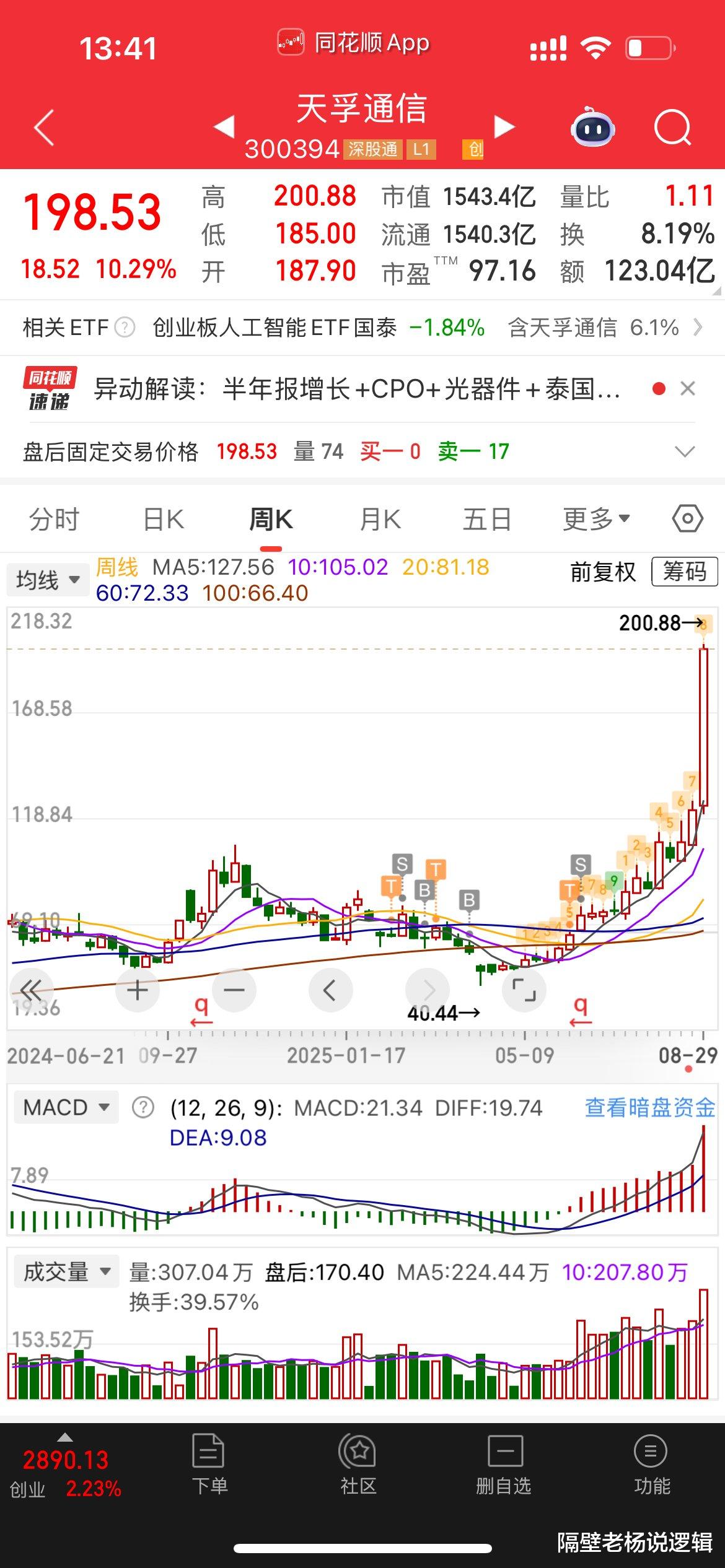725x1568 pixels.
Task: Tap the MA5:127.56 readout
Action: point(213,567)
